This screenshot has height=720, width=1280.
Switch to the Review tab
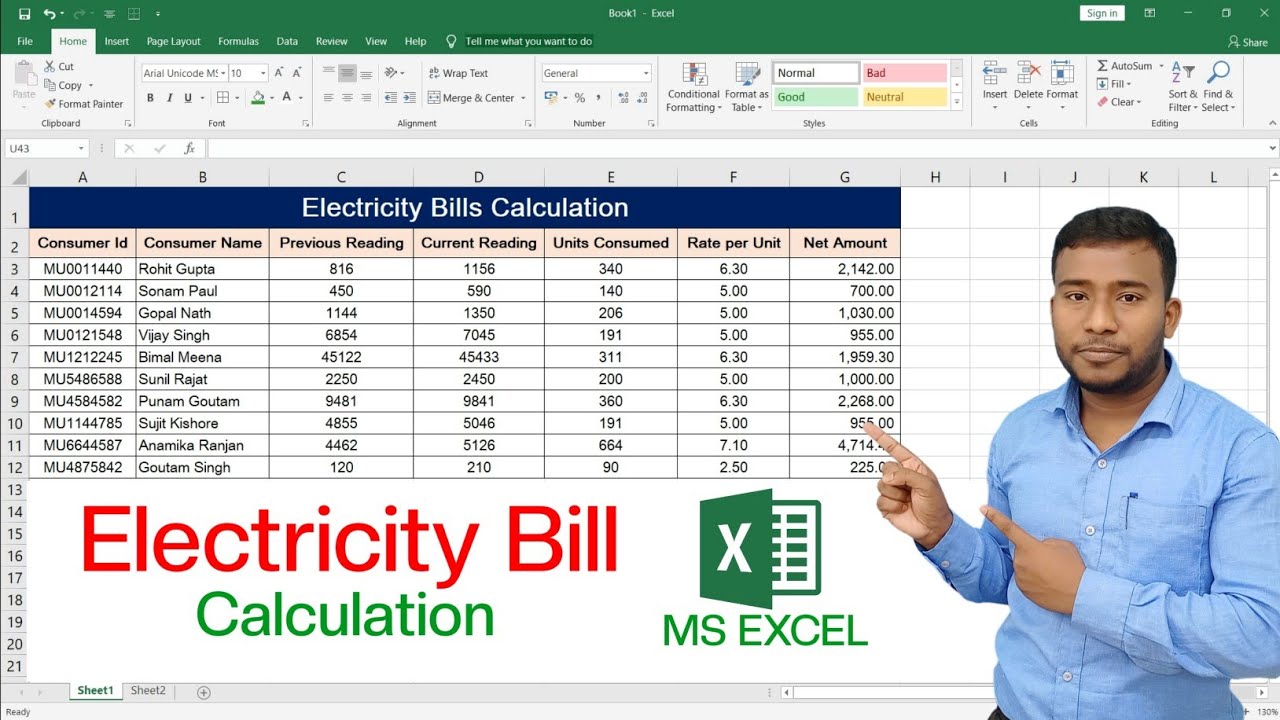click(332, 41)
